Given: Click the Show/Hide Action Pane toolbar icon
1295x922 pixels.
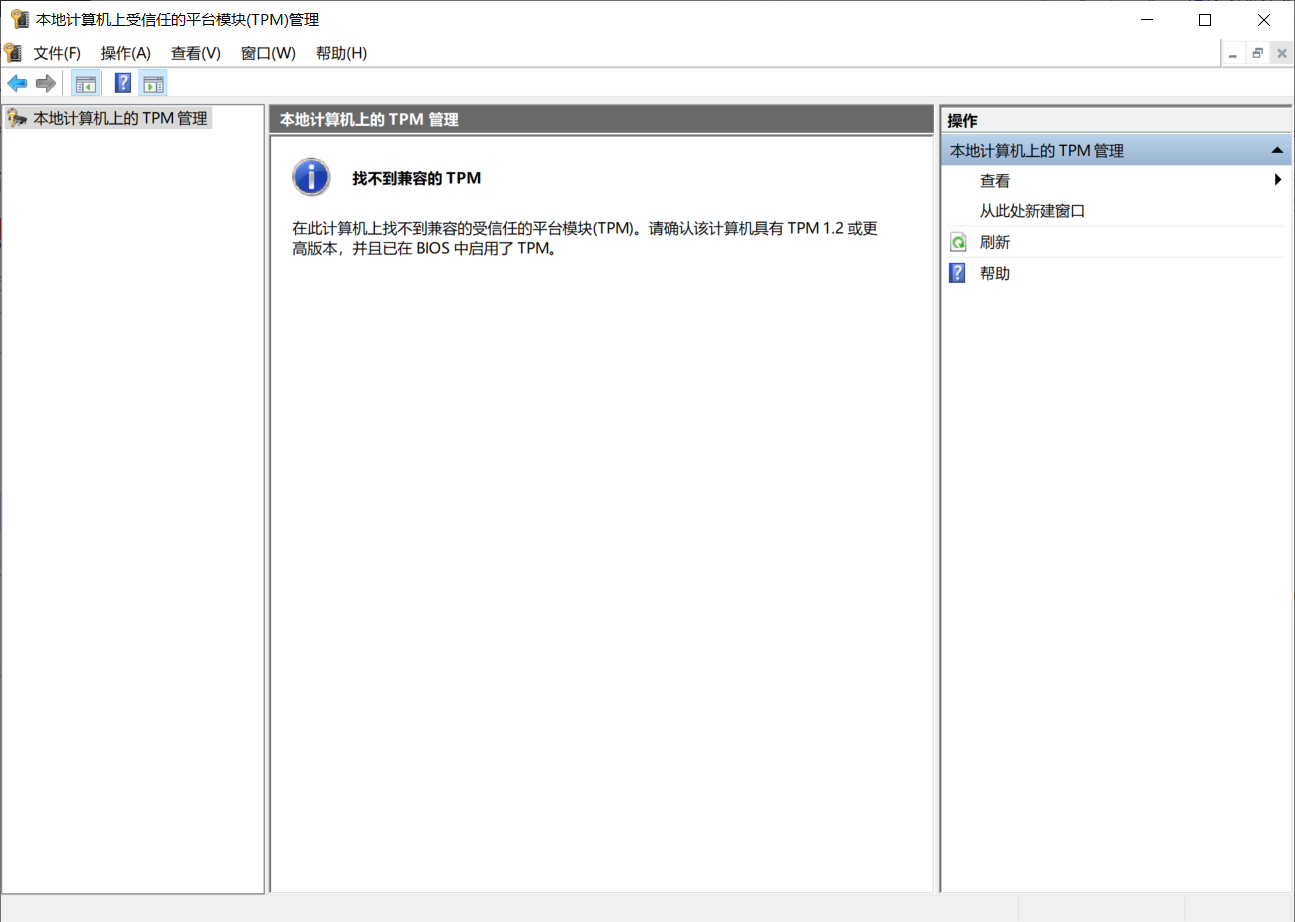Looking at the screenshot, I should [153, 83].
